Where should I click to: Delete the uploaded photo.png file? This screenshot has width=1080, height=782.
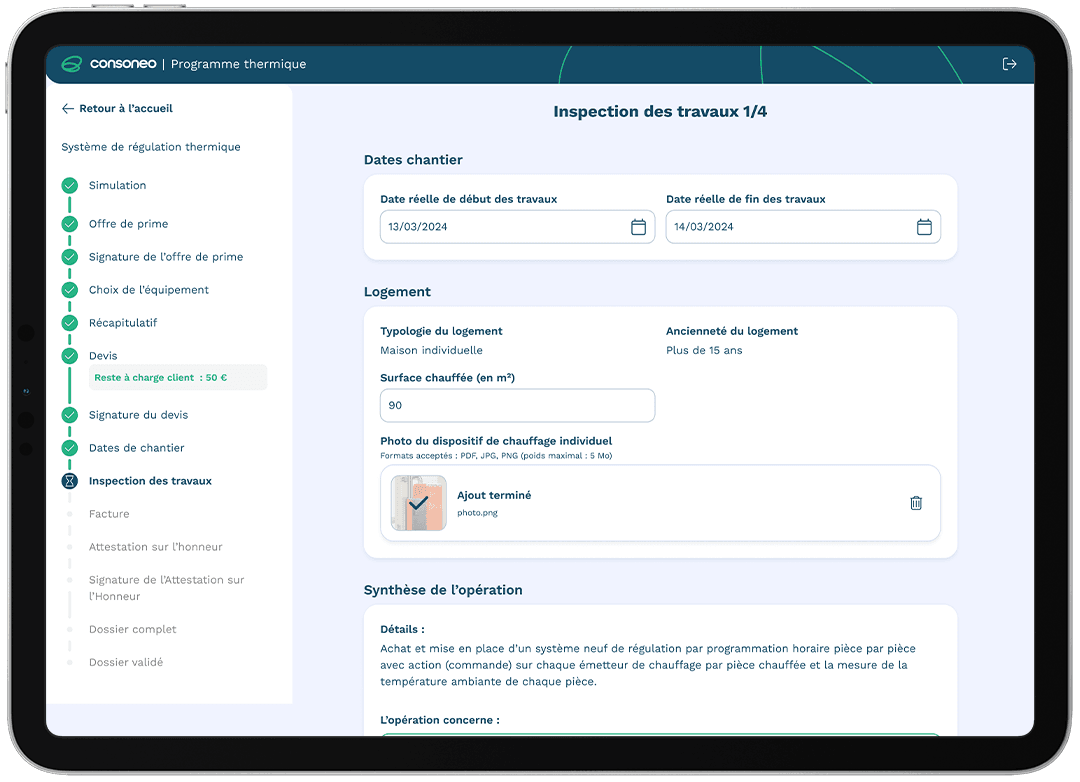[915, 503]
